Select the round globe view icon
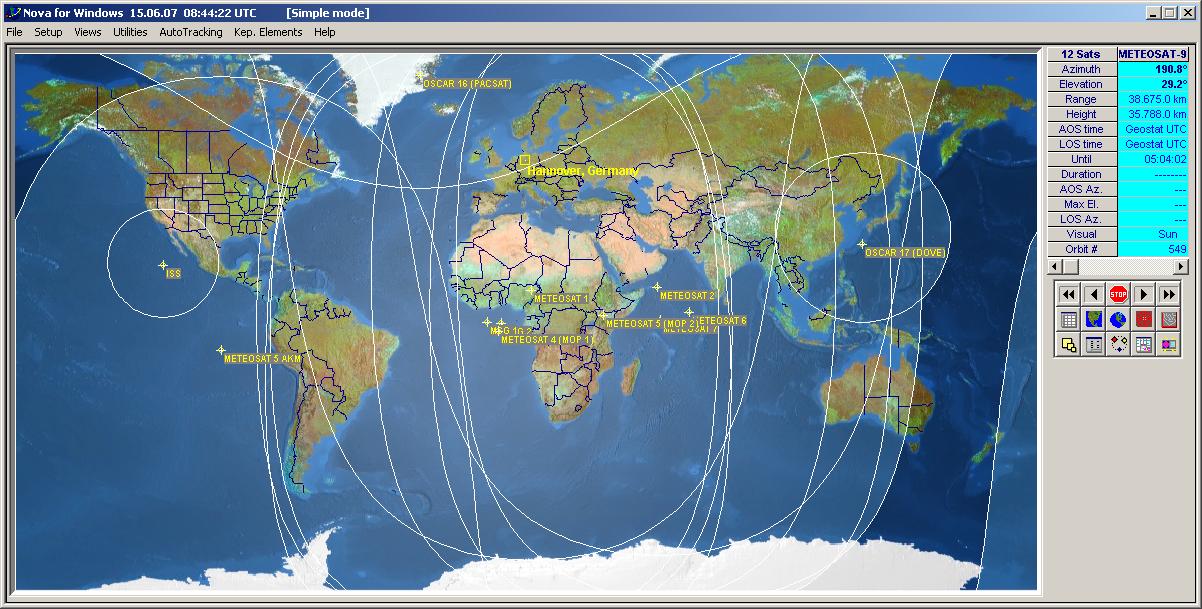Viewport: 1202px width, 609px height. point(1118,320)
